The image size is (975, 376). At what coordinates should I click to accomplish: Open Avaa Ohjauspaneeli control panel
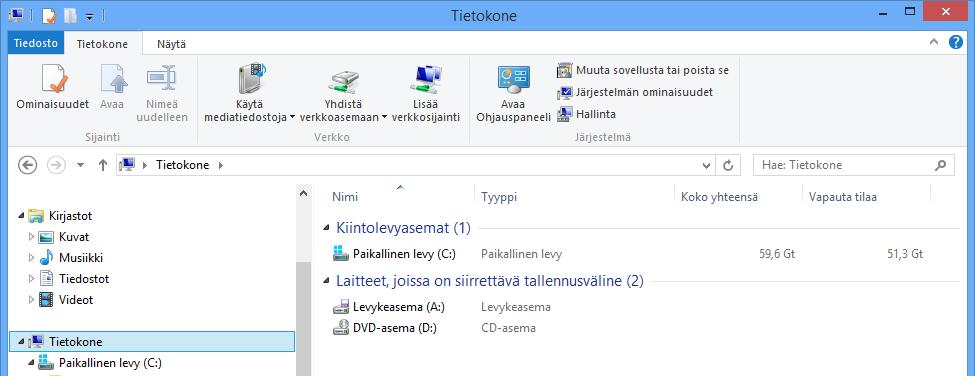(x=514, y=94)
